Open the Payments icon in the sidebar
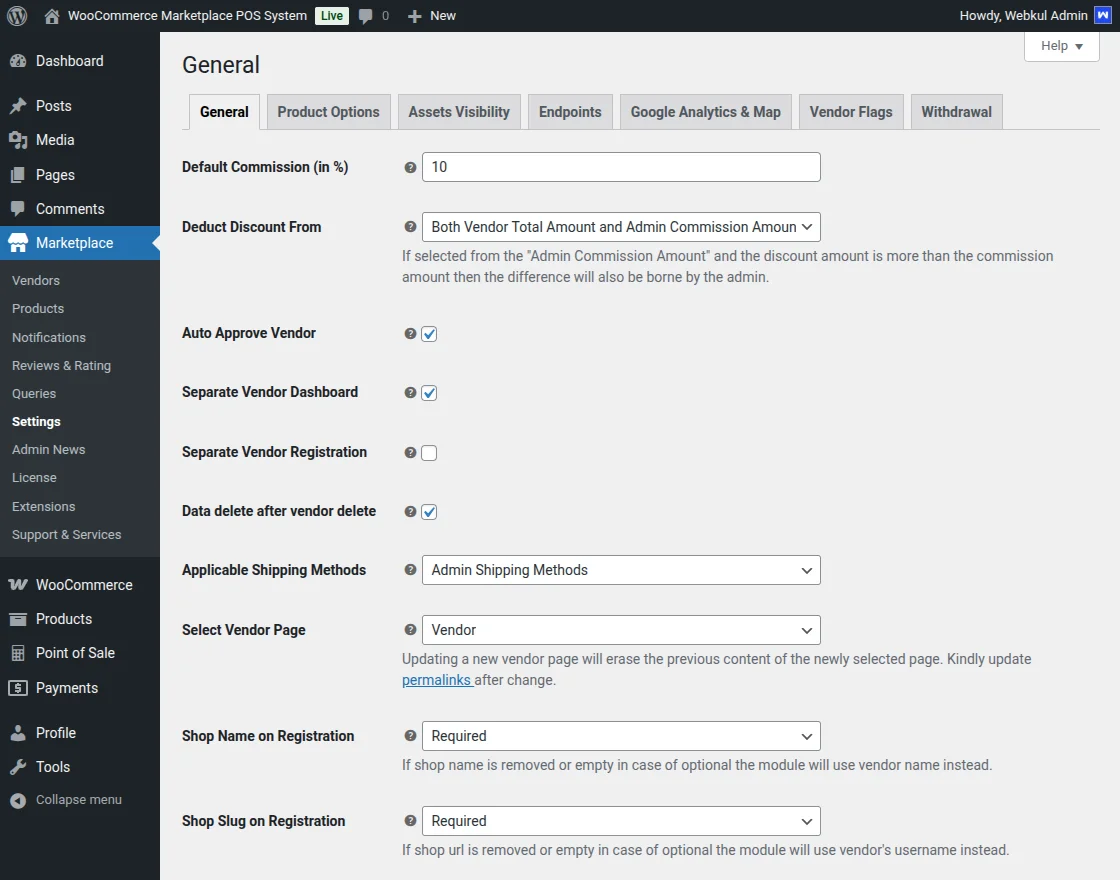1120x880 pixels. click(x=18, y=688)
